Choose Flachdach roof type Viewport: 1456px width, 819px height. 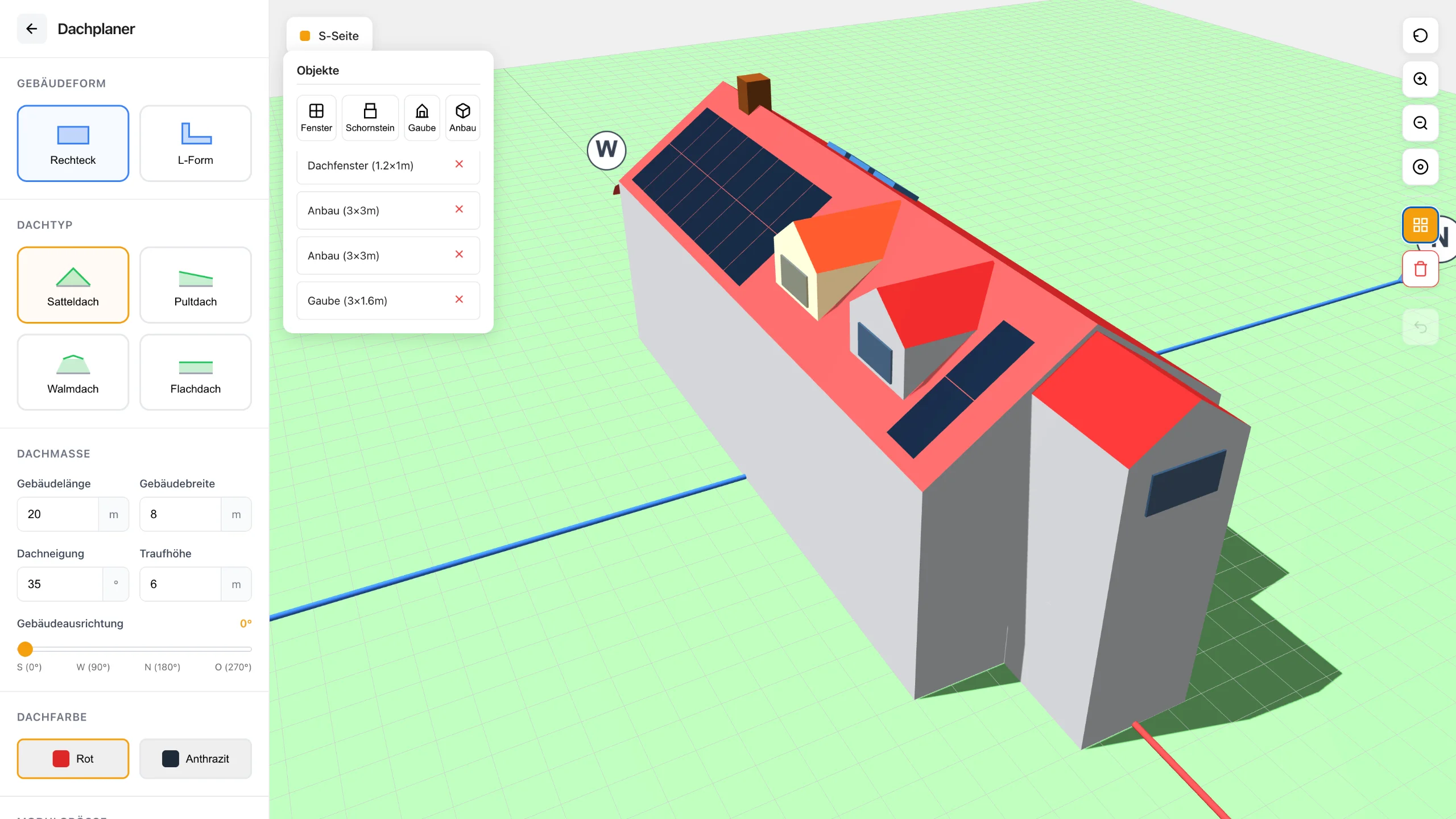click(196, 372)
